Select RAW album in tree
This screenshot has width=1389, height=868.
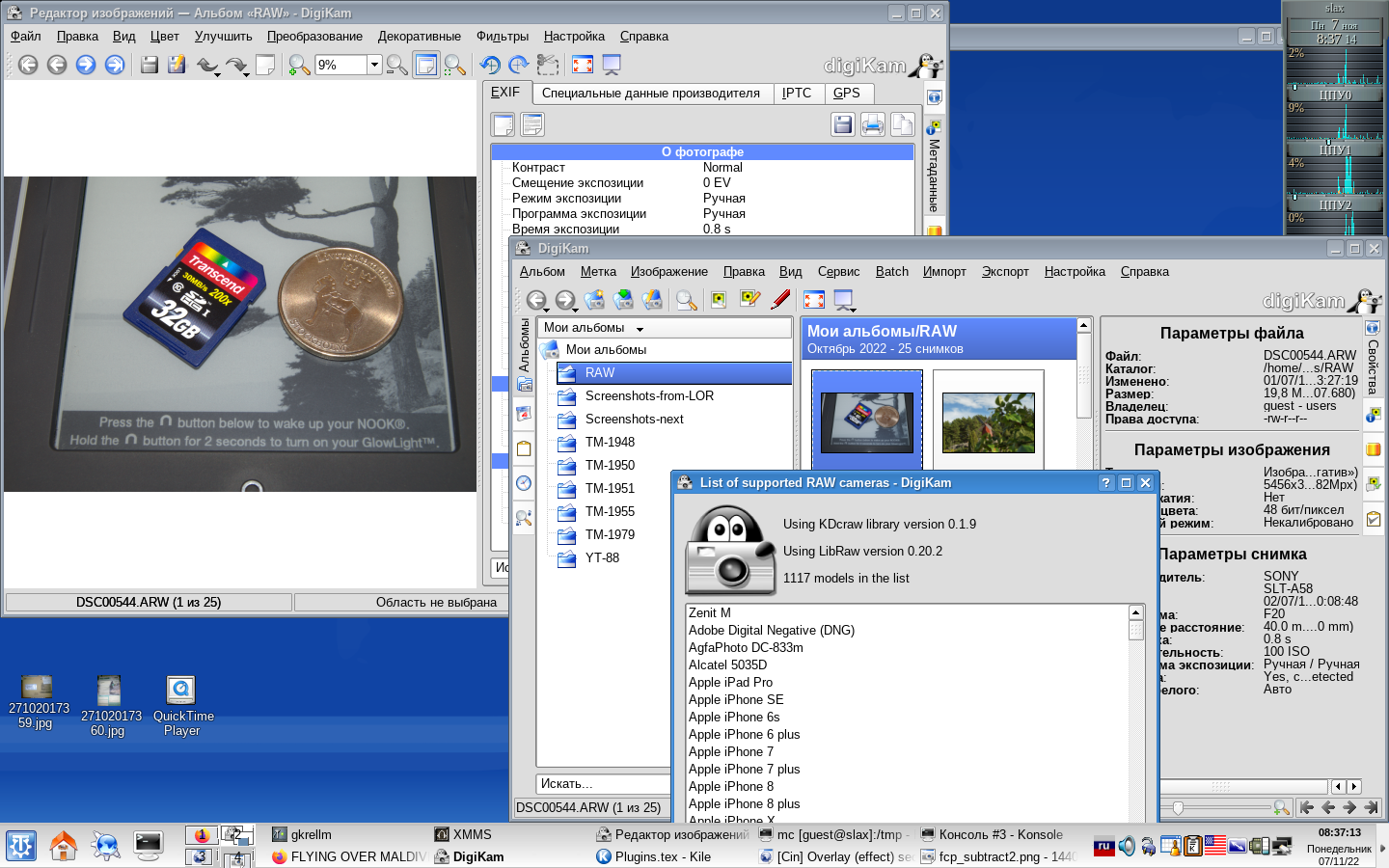click(x=673, y=372)
